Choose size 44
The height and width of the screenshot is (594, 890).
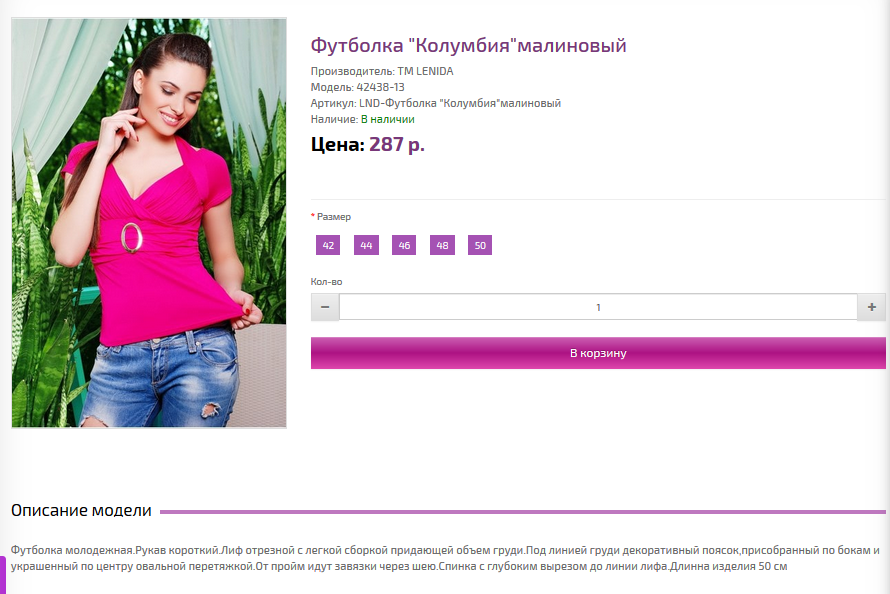(x=366, y=245)
